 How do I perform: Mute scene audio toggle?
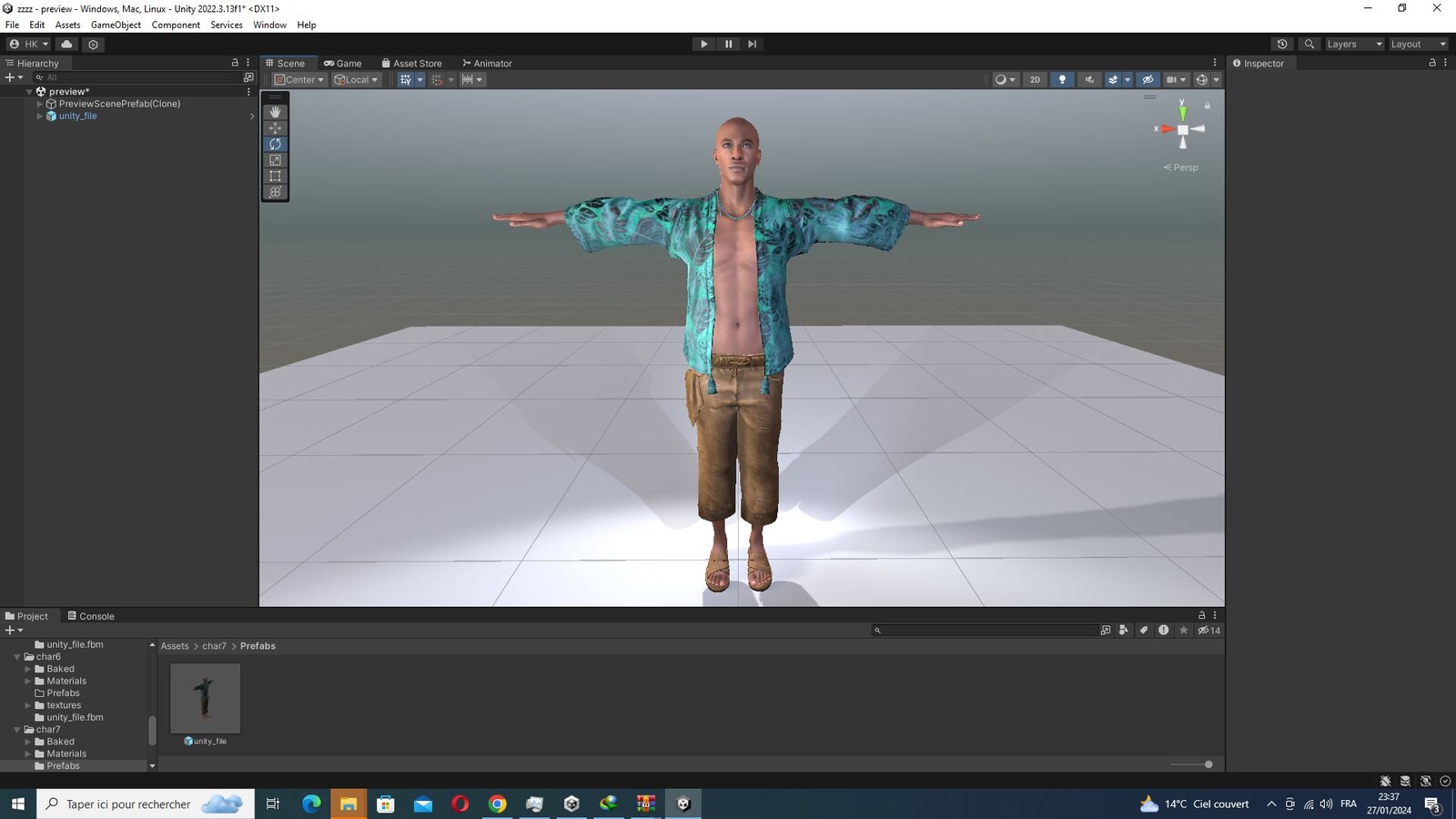tap(1089, 79)
